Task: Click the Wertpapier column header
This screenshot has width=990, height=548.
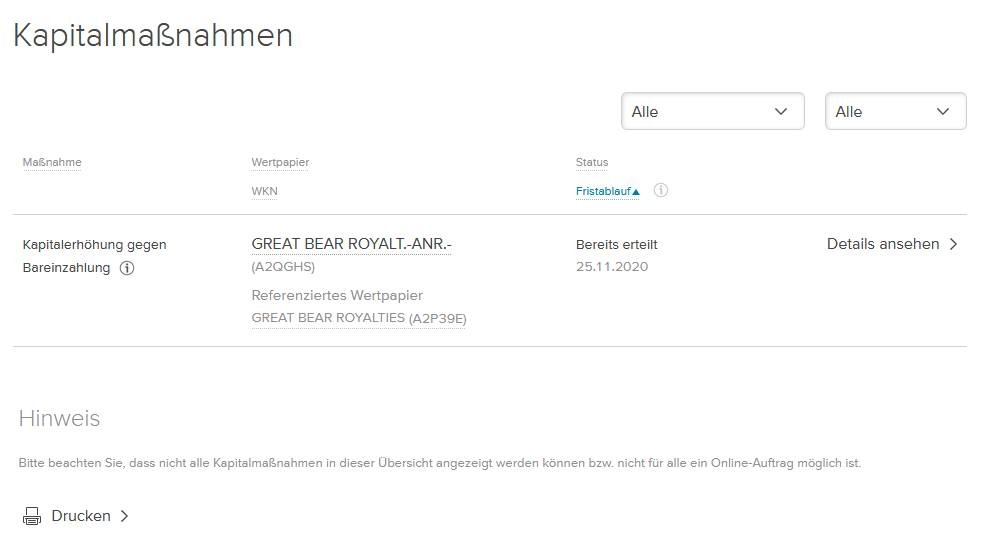Action: click(x=281, y=162)
